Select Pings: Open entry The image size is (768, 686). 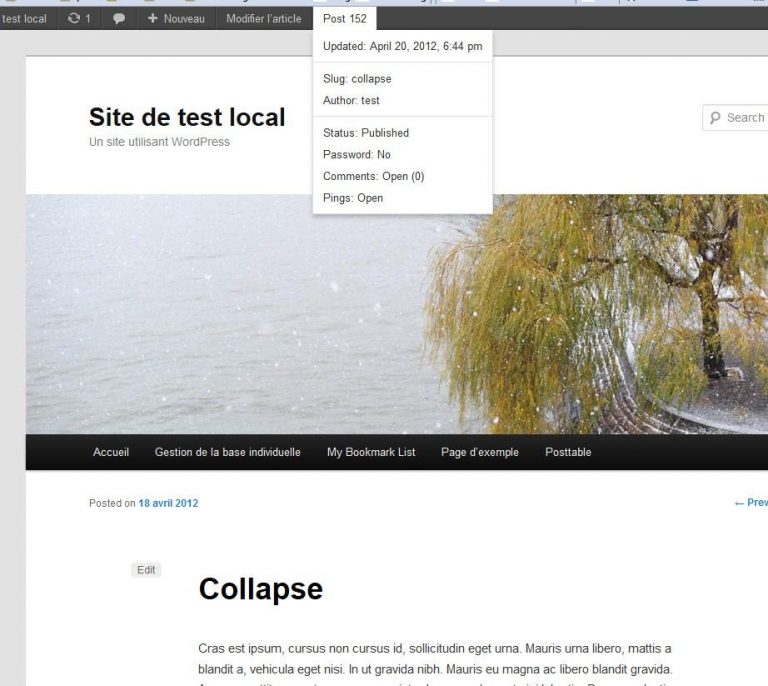353,198
